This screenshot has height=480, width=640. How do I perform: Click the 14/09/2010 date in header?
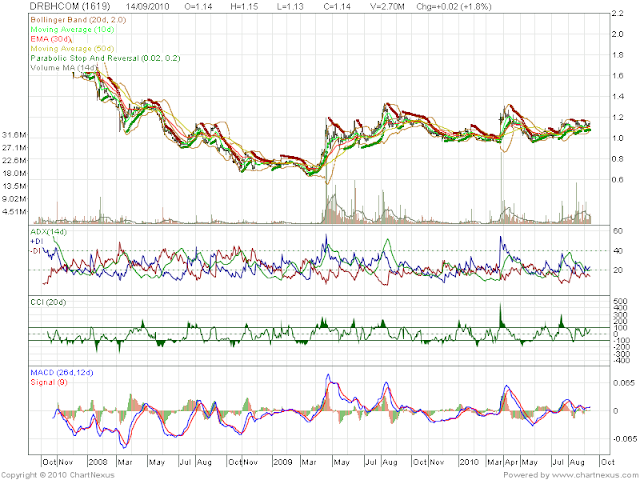point(147,7)
